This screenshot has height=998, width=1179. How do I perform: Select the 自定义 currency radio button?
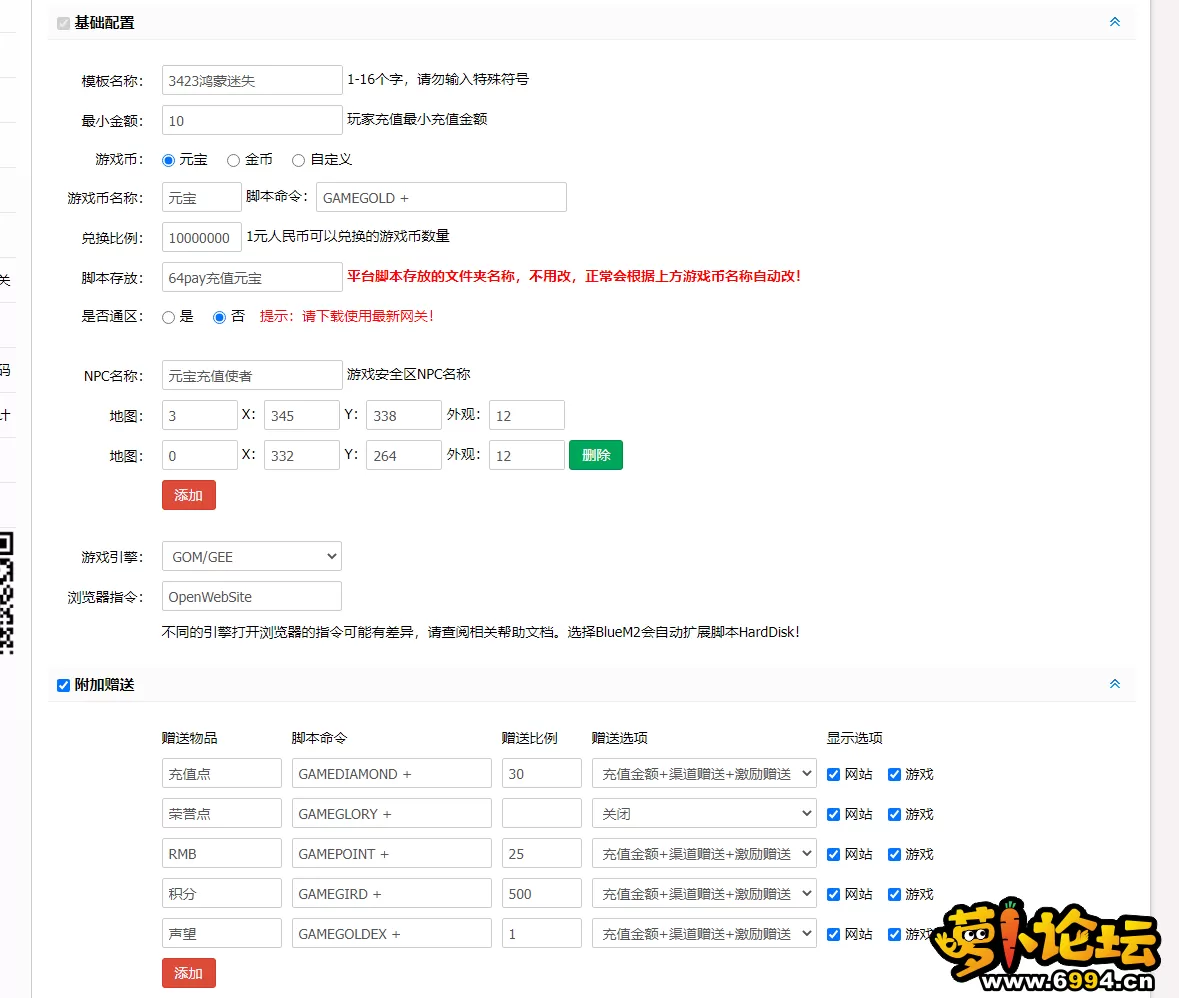click(299, 160)
